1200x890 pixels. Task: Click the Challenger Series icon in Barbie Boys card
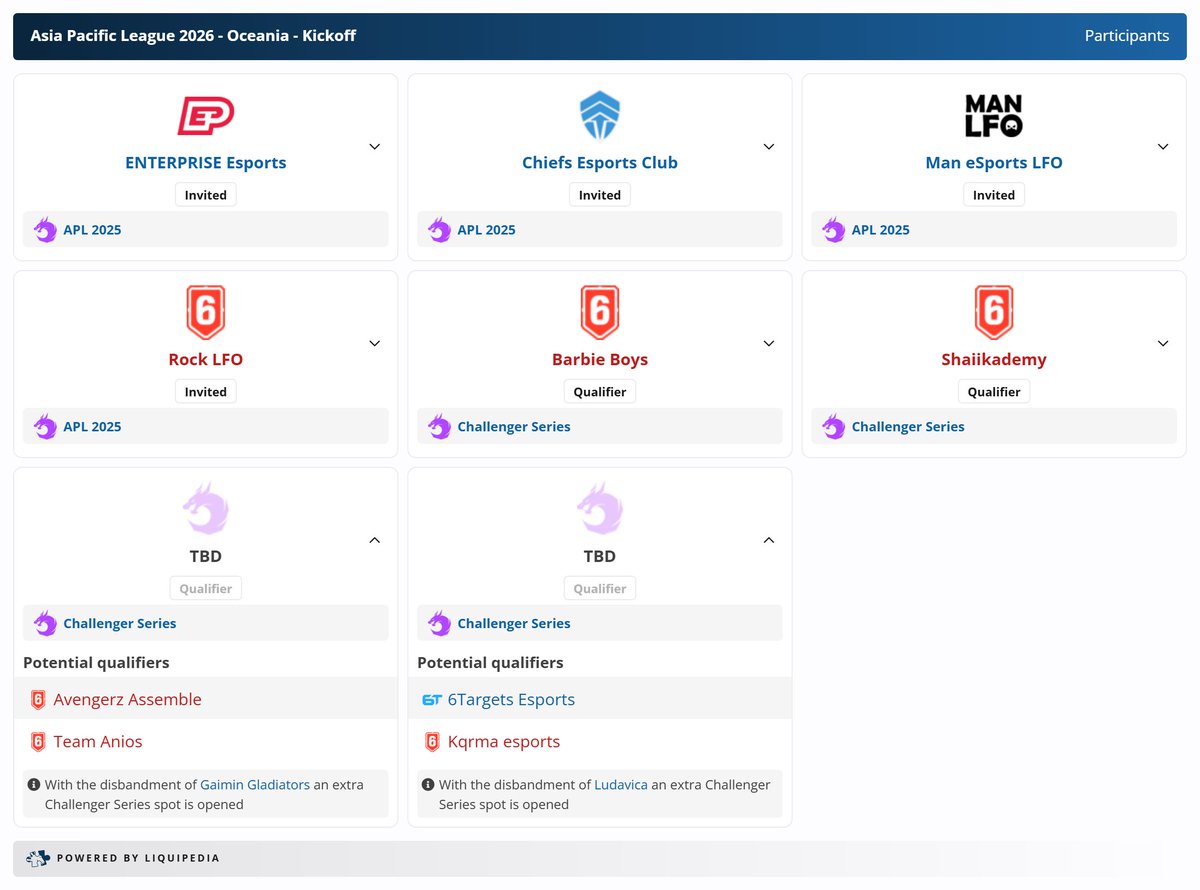439,427
